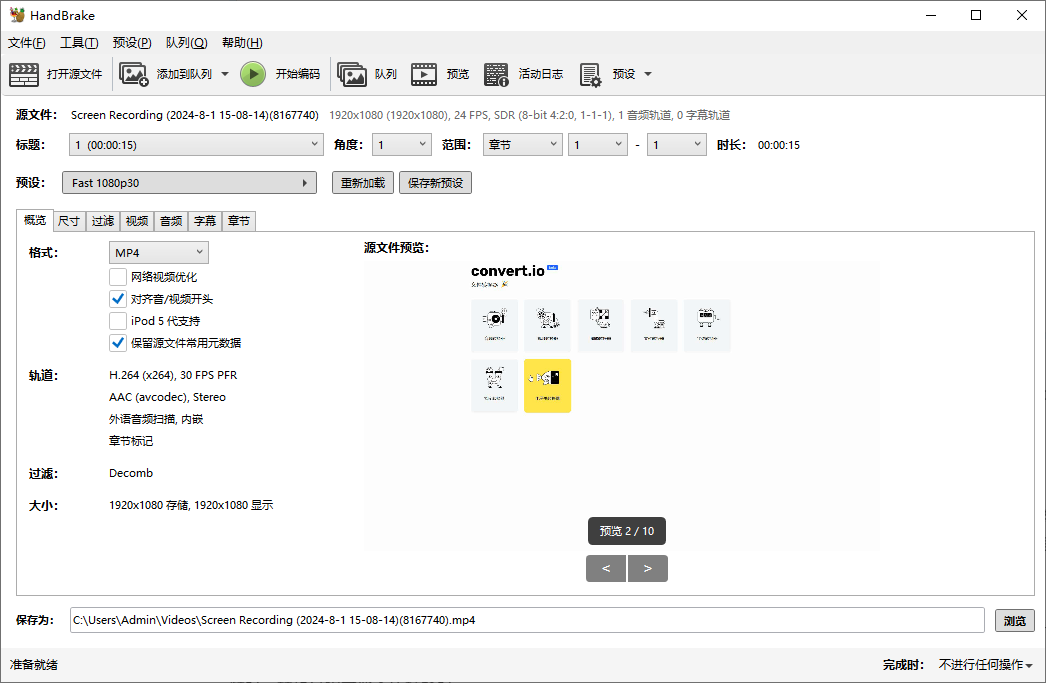This screenshot has height=683, width=1046.
Task: Open the start chapter dropdown
Action: click(x=598, y=145)
